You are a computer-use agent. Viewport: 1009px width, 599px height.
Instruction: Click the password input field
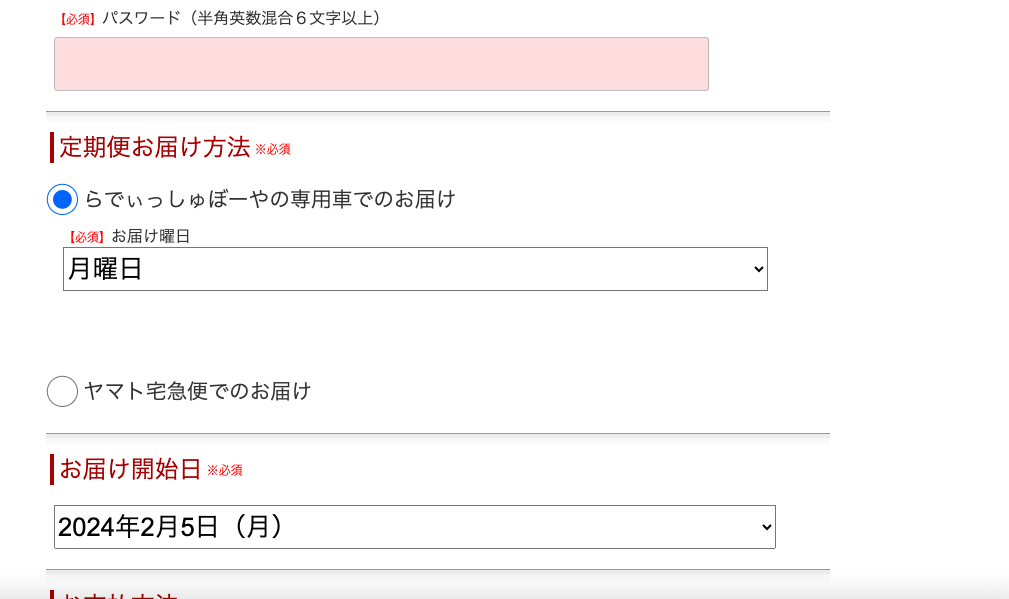(x=381, y=64)
